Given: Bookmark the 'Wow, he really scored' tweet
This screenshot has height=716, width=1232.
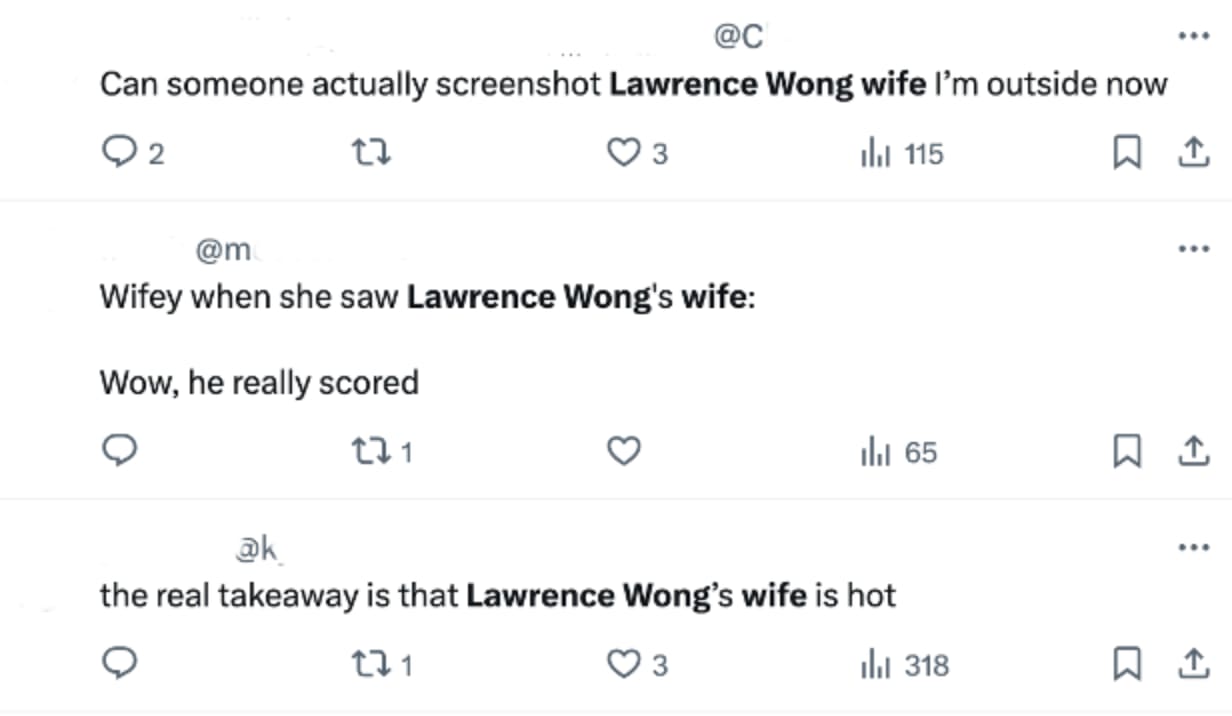Looking at the screenshot, I should (1128, 452).
